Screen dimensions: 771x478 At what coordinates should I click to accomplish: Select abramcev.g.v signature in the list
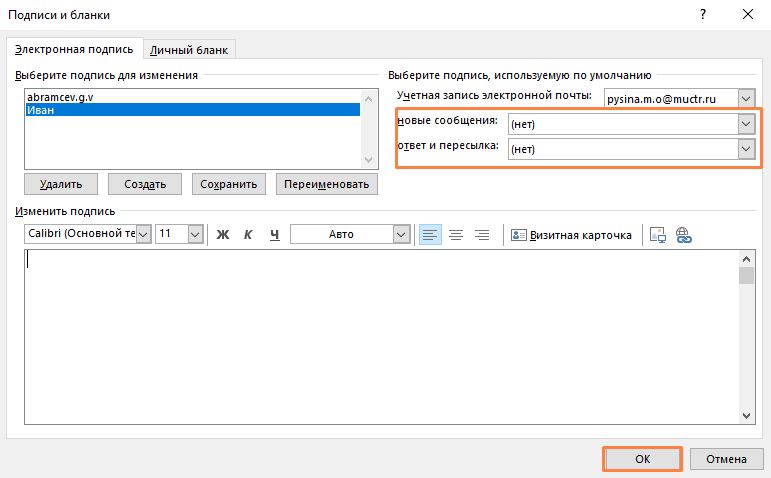61,97
